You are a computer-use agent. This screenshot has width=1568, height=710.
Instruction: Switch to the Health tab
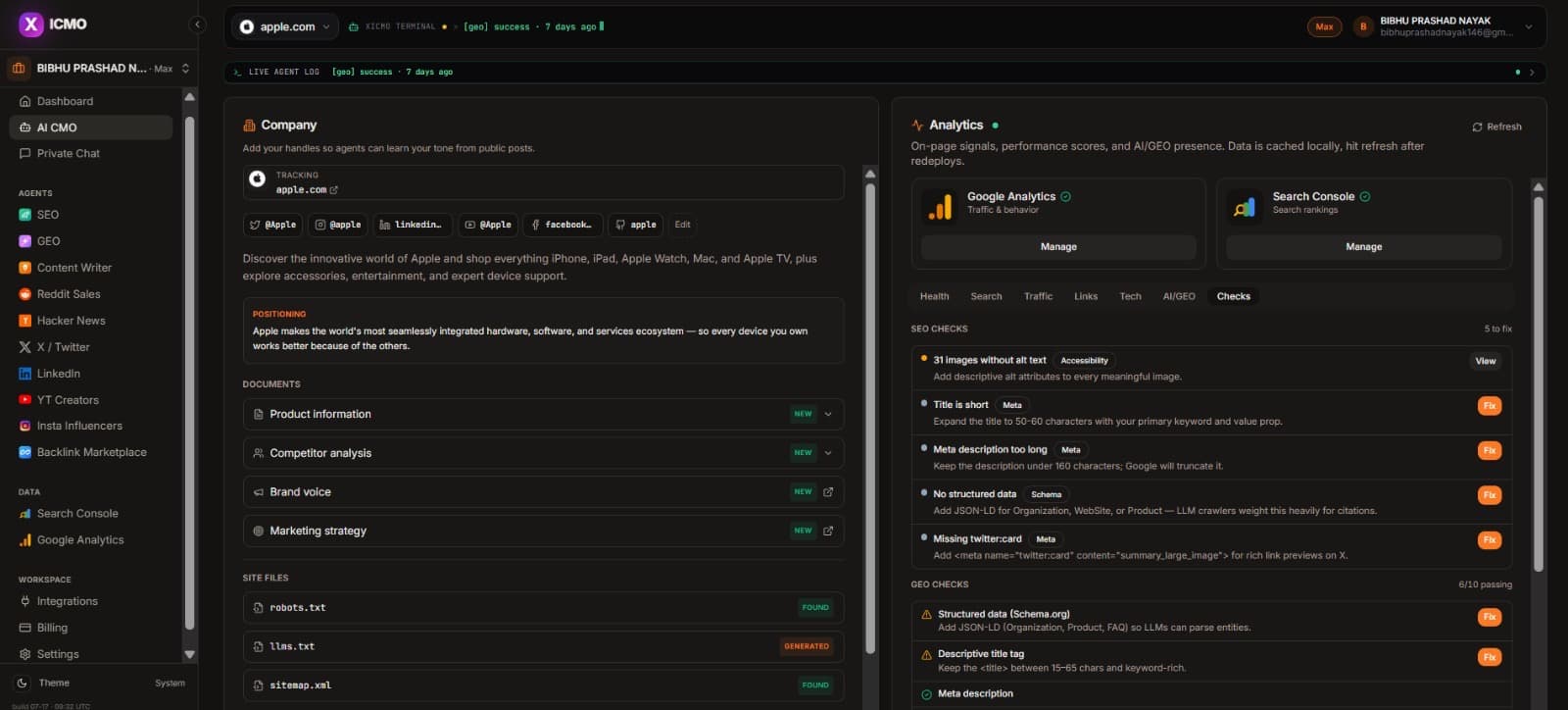(x=934, y=296)
